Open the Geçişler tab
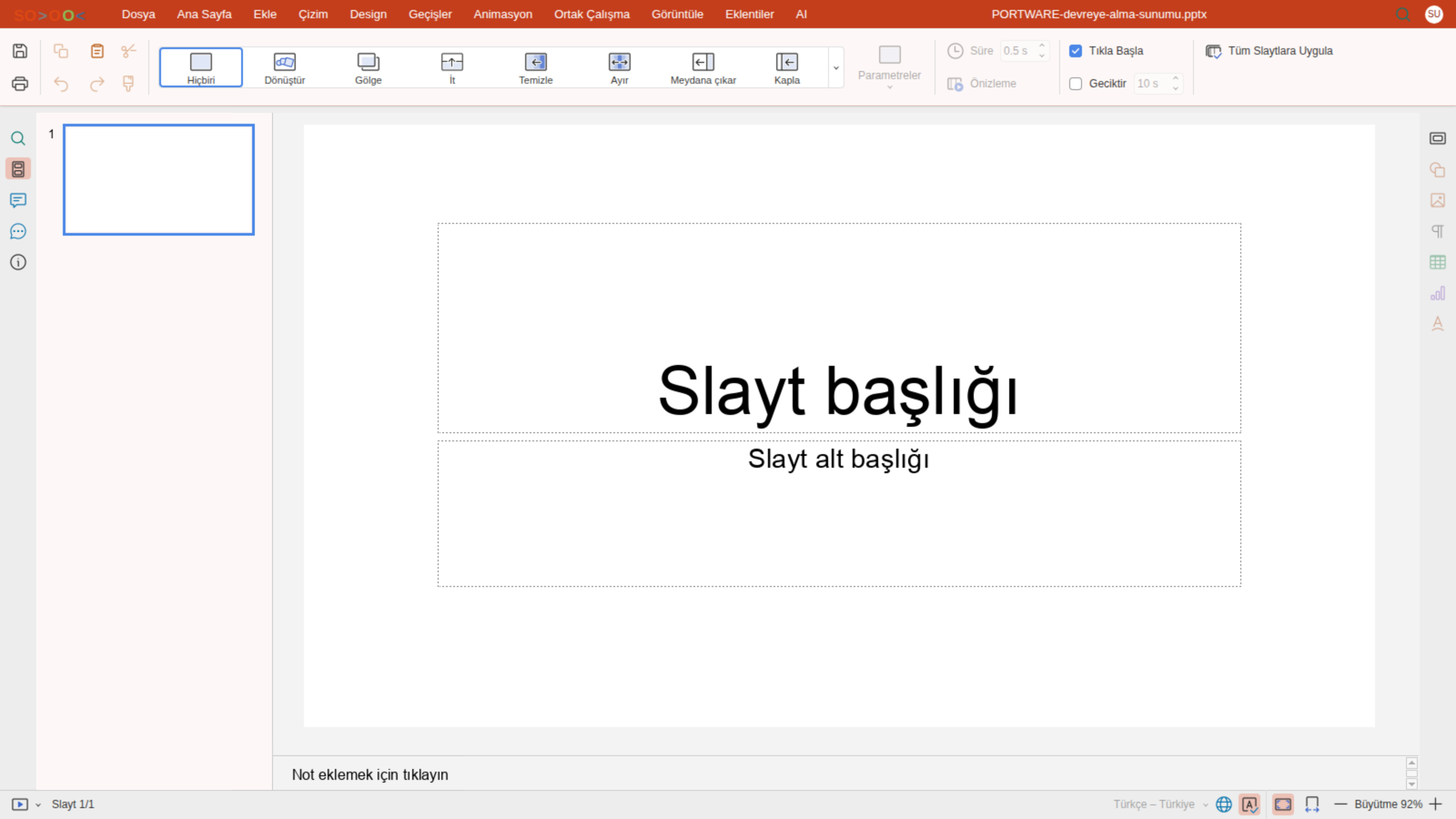 point(430,14)
